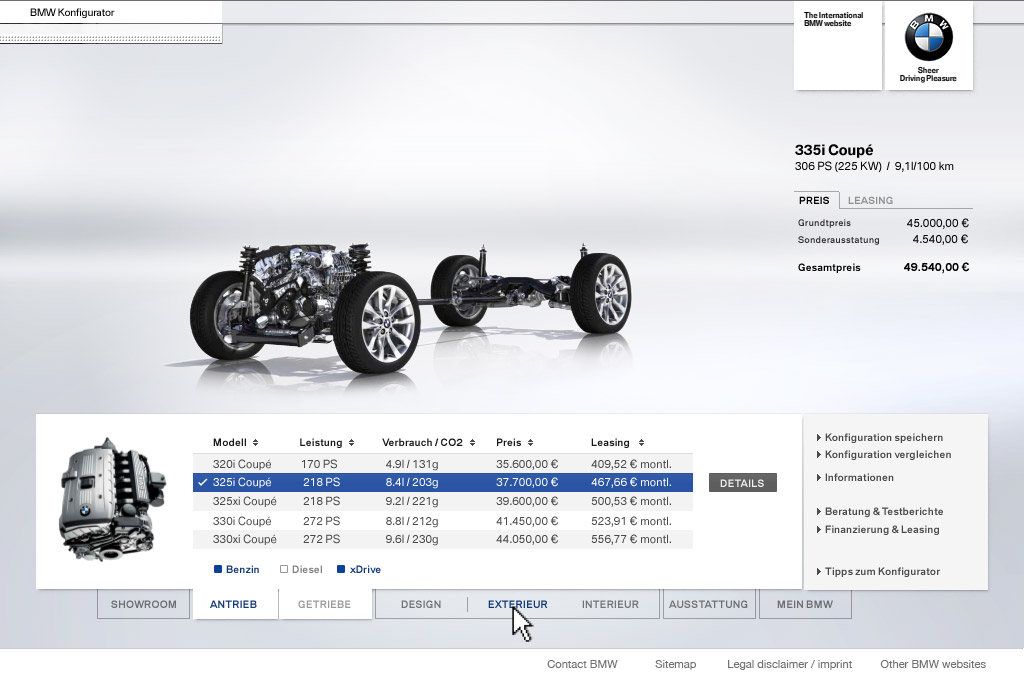
Task: Open the DESIGN tab
Action: (421, 604)
